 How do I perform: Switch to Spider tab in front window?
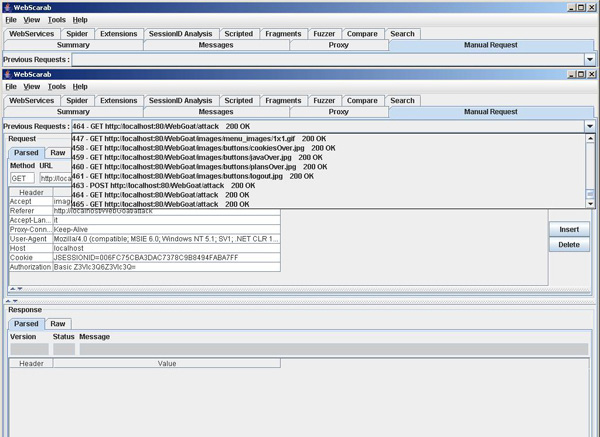click(x=77, y=101)
